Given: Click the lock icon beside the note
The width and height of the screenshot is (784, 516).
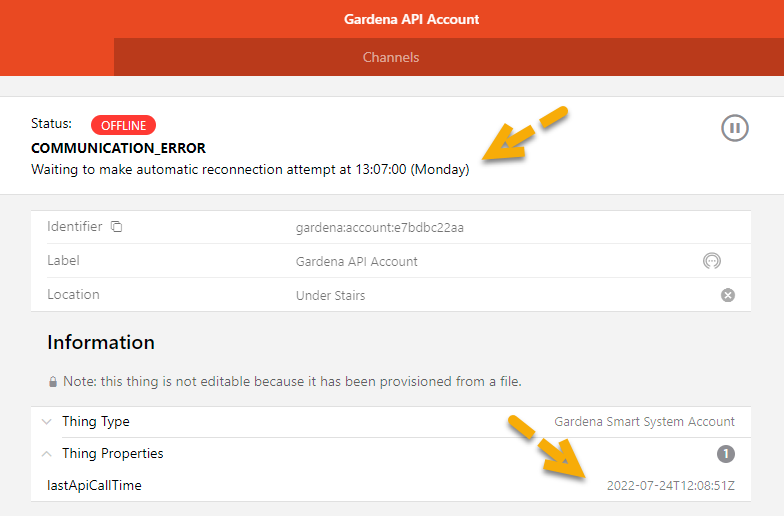Looking at the screenshot, I should point(52,382).
